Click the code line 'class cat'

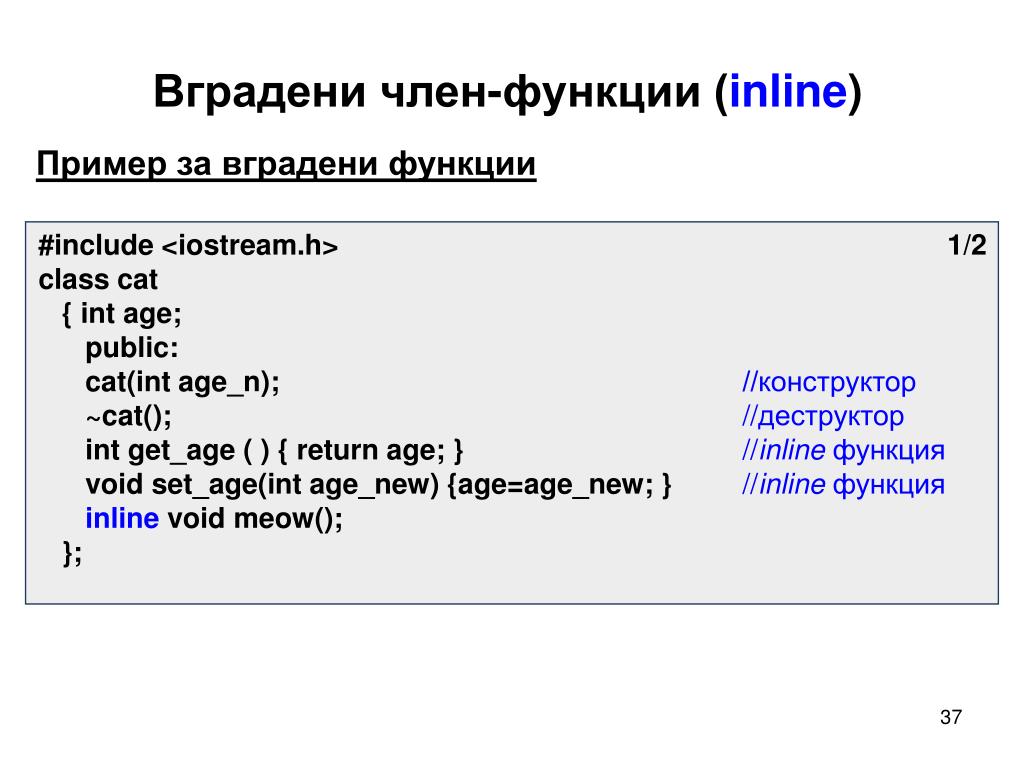98,280
